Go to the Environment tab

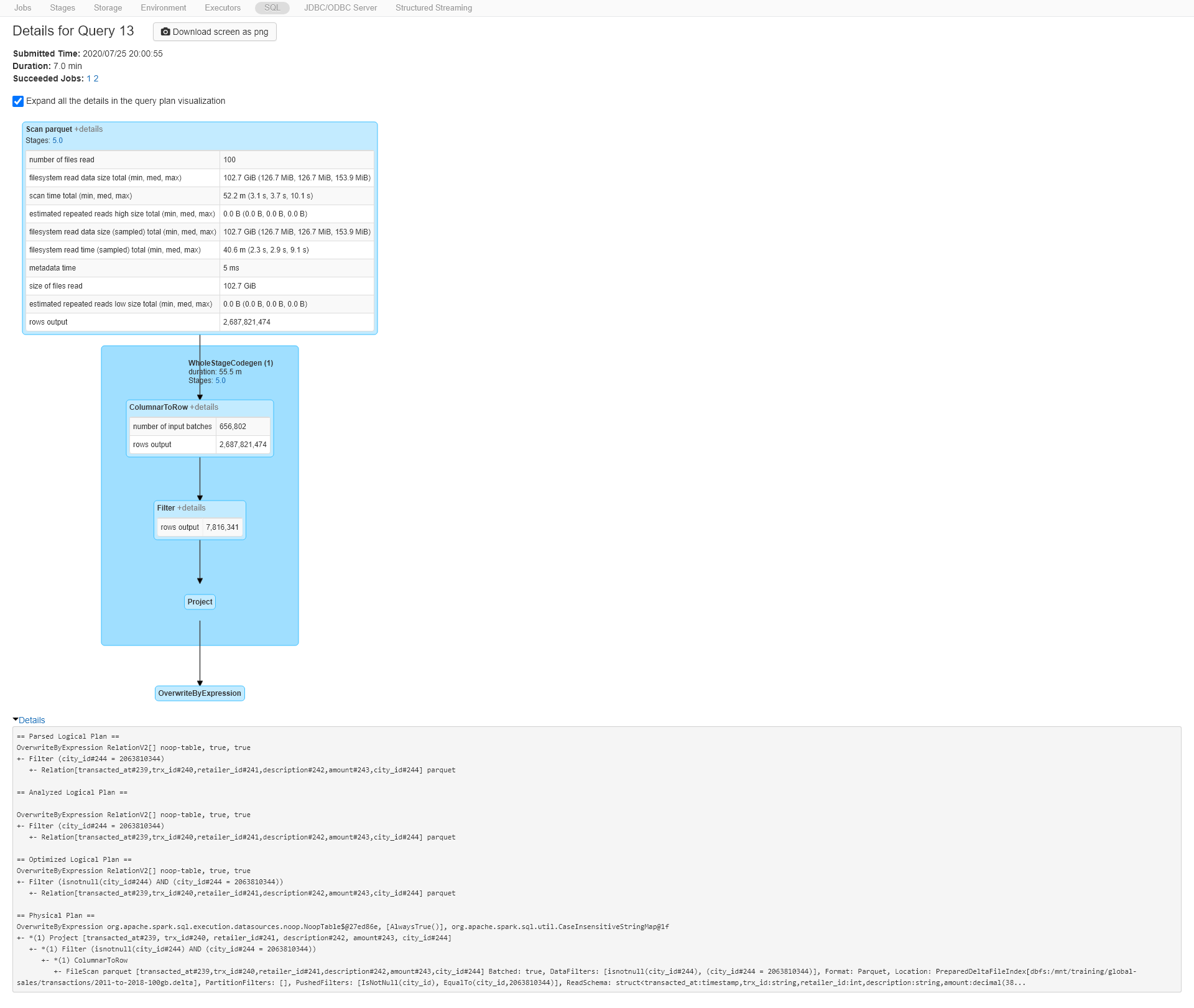click(163, 8)
